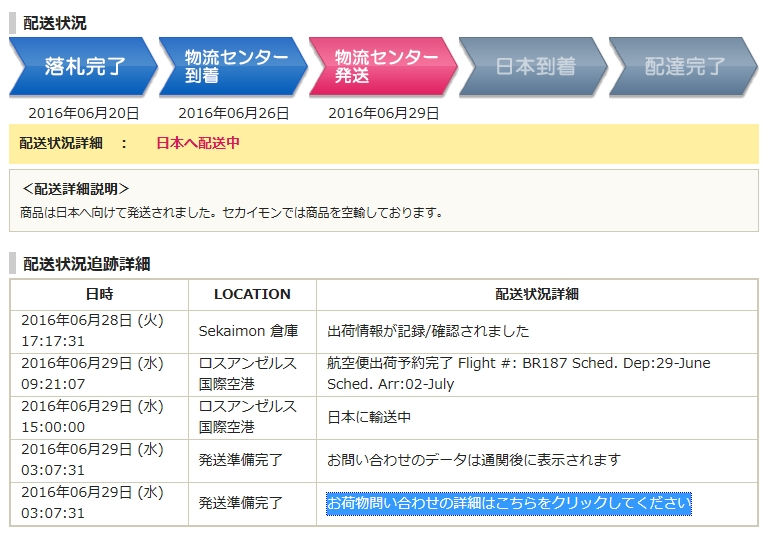Open the お荷物問い合わせの詳細はこちら link
This screenshot has height=545, width=771.
(x=508, y=503)
